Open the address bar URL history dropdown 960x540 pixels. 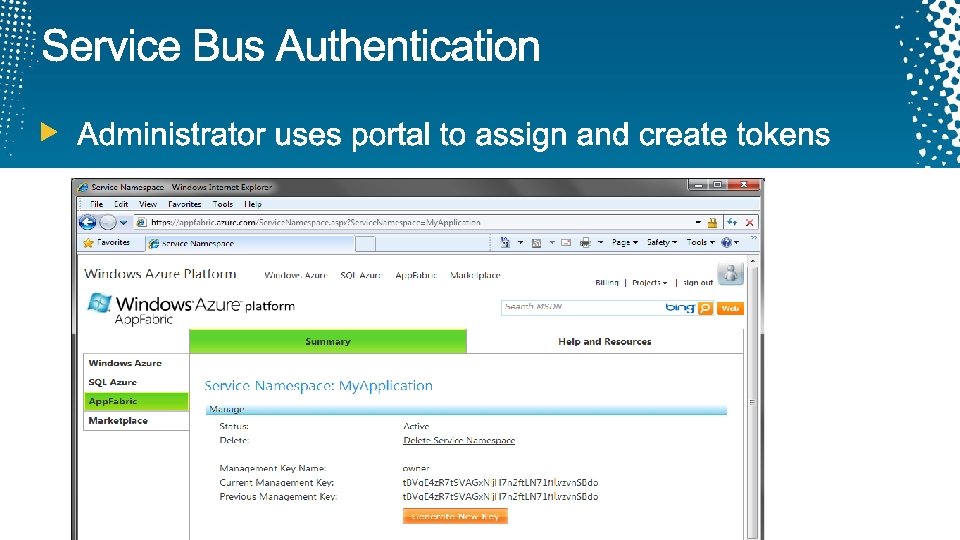tap(698, 222)
